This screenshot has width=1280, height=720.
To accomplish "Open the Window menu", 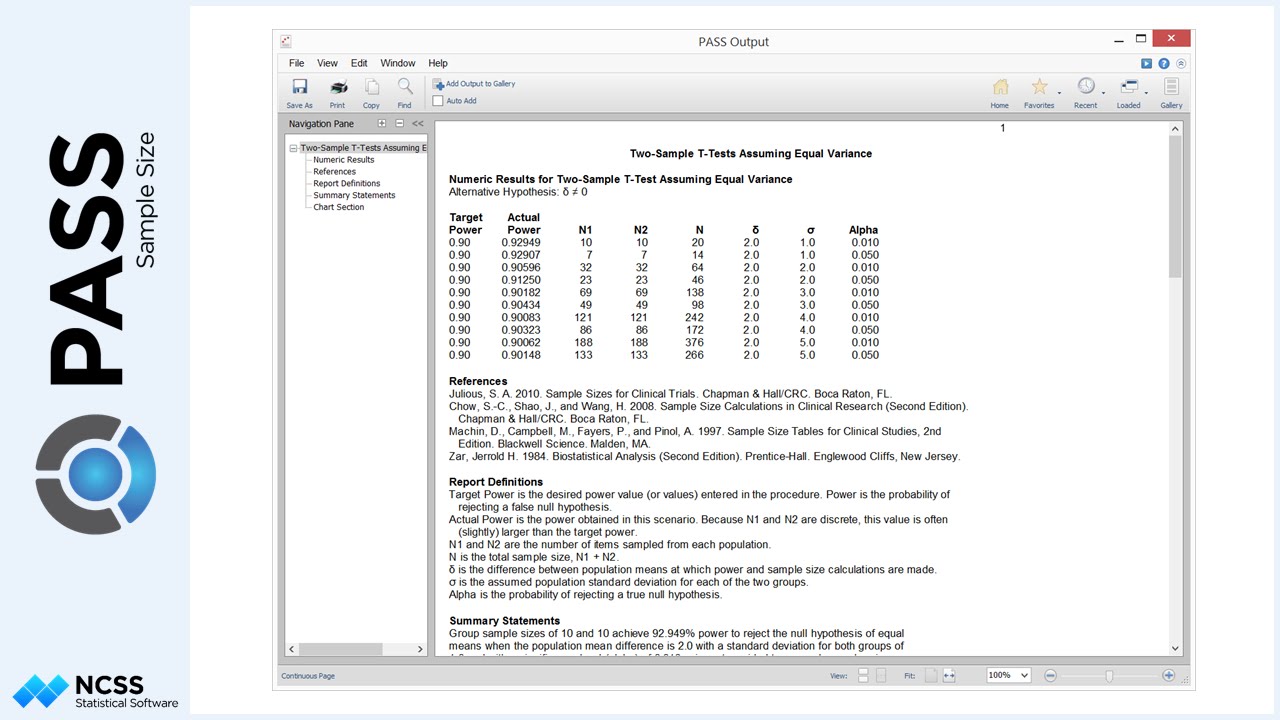I will 398,63.
